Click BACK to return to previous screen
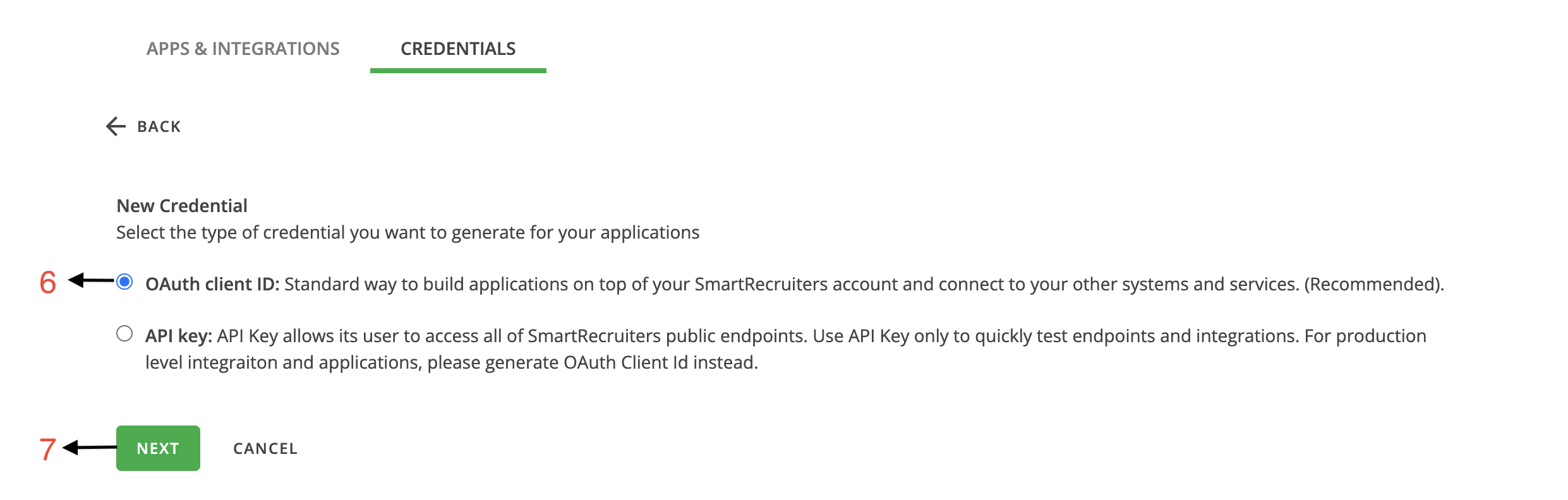Image resolution: width=1568 pixels, height=500 pixels. pyautogui.click(x=157, y=126)
